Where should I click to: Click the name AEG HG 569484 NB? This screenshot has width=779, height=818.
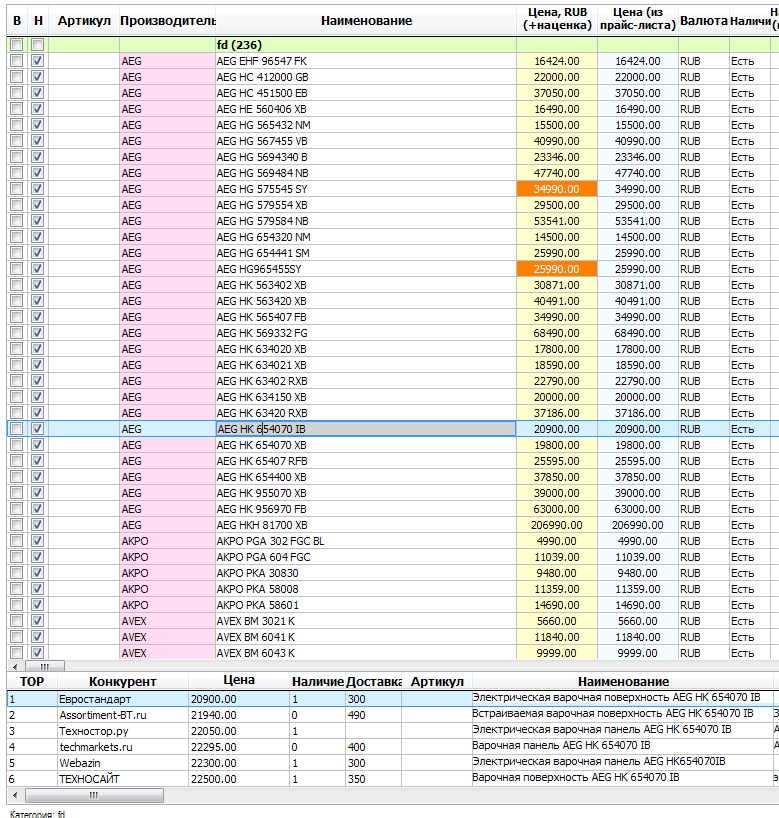[x=262, y=173]
